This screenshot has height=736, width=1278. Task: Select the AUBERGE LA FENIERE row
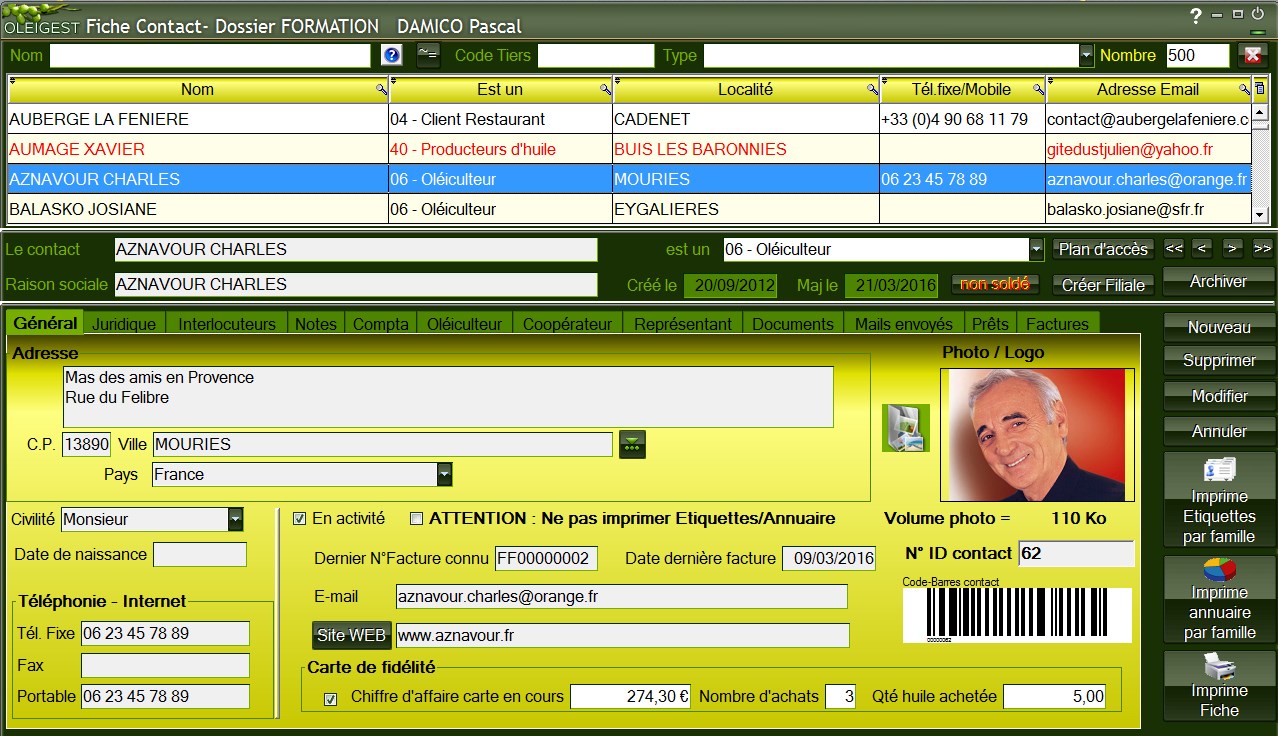click(x=629, y=119)
